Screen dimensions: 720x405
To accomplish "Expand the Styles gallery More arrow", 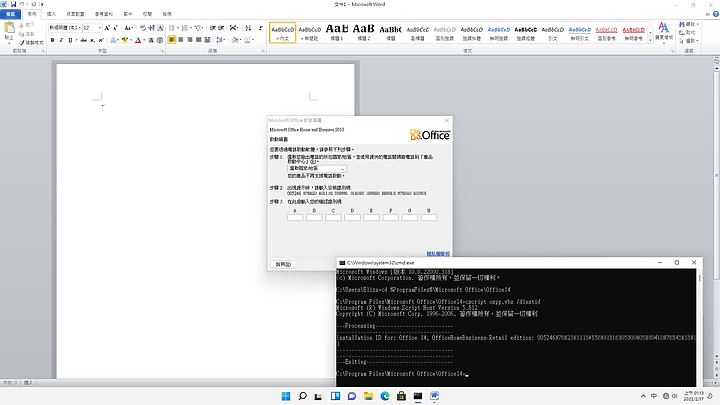I will 650,40.
